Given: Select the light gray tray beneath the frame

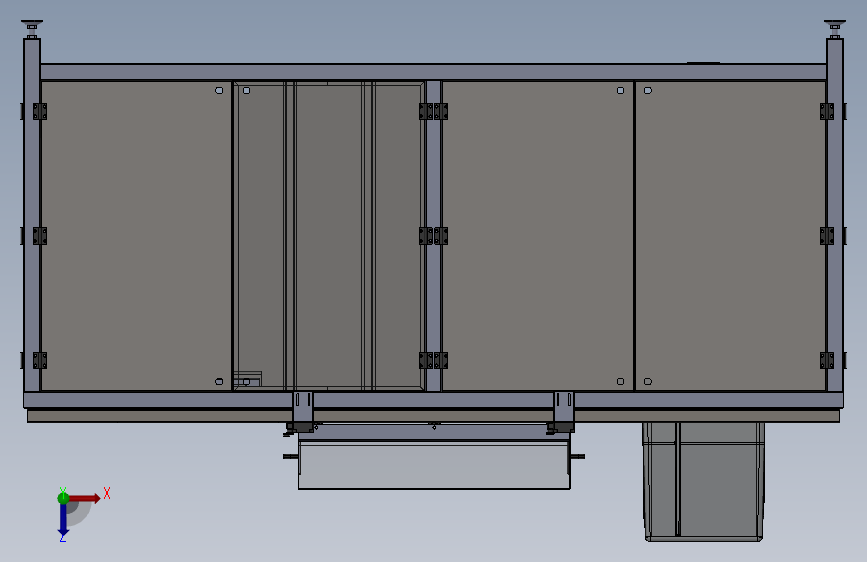Looking at the screenshot, I should (x=434, y=465).
